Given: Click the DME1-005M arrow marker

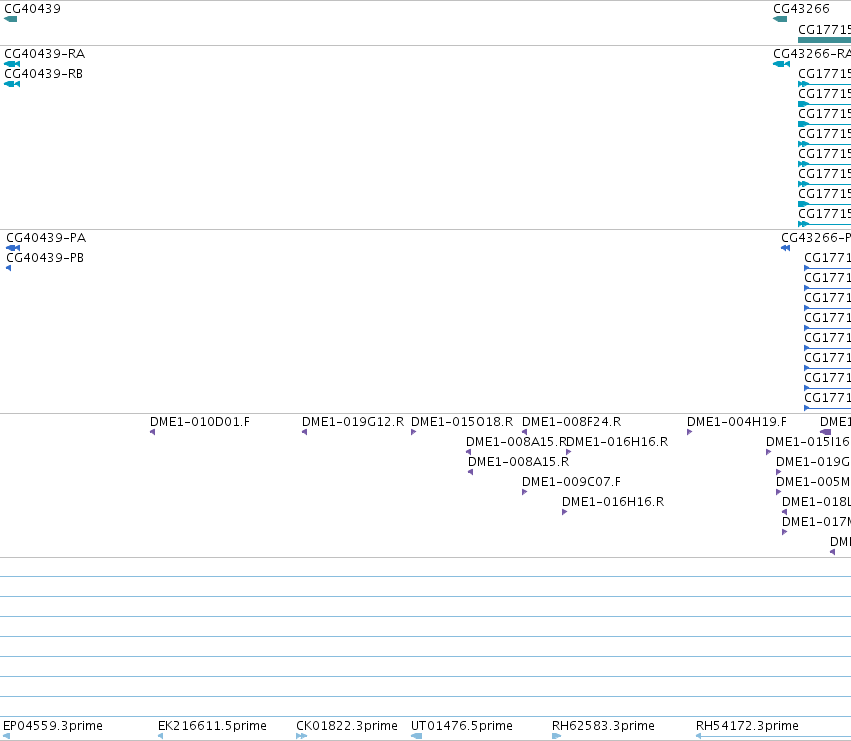Looking at the screenshot, I should click(779, 492).
